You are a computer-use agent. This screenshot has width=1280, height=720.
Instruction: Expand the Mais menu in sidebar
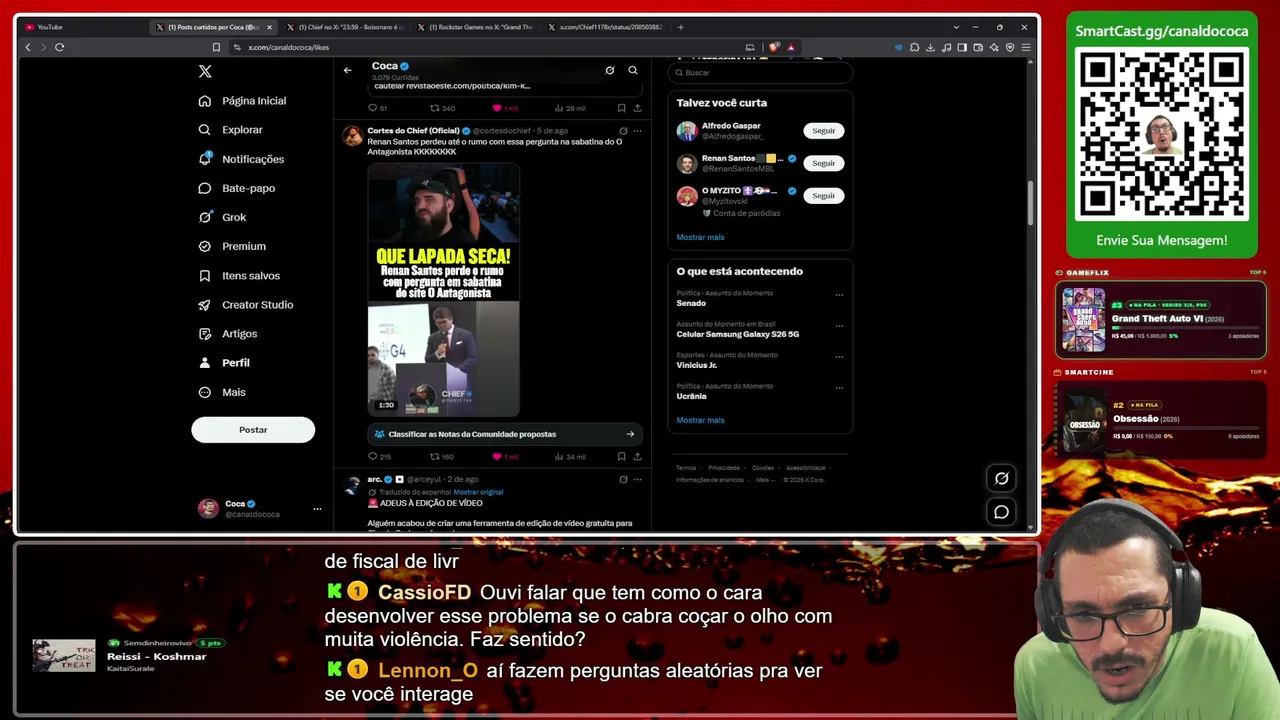[x=222, y=392]
